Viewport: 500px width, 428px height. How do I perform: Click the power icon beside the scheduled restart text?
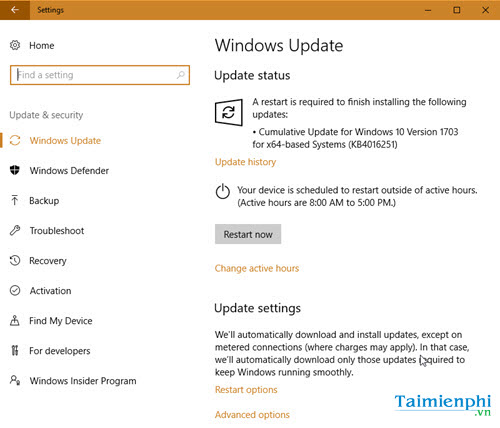pos(223,191)
